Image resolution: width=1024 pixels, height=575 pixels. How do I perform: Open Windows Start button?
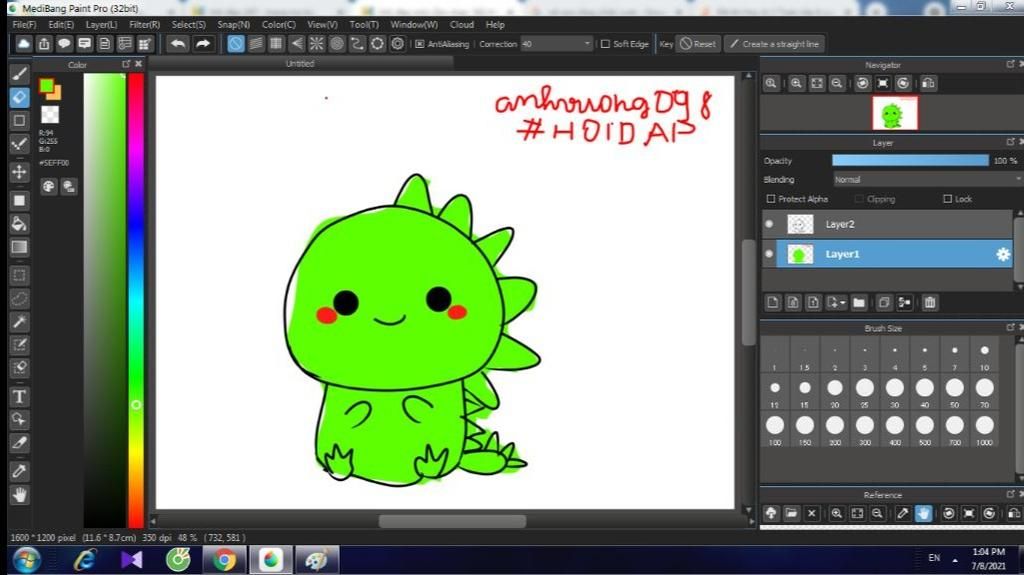pos(27,560)
